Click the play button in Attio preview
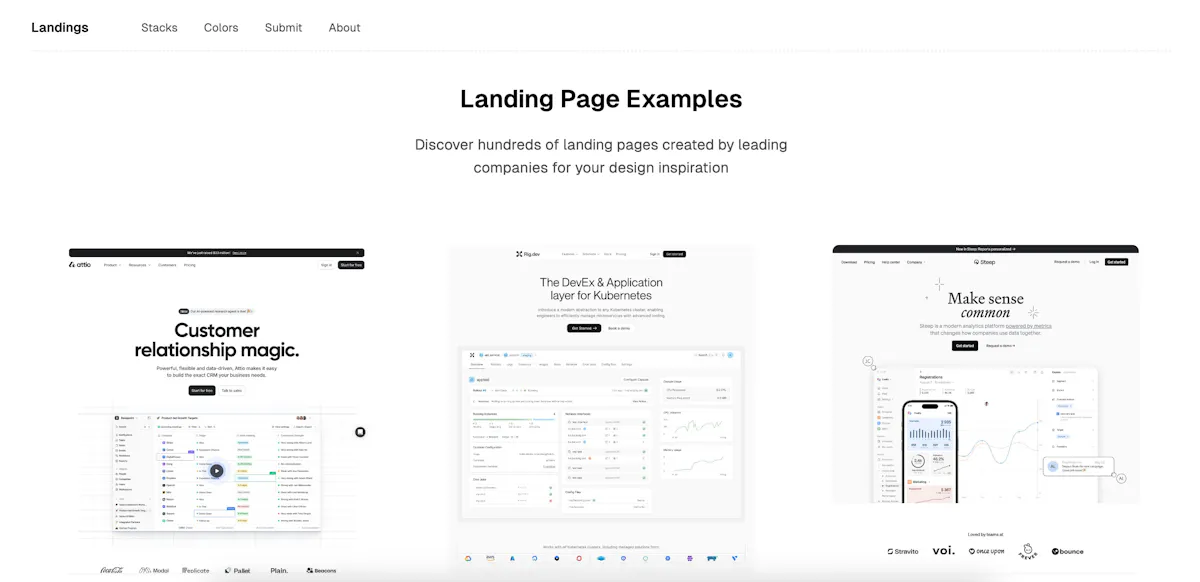The height and width of the screenshot is (582, 1200). click(216, 470)
